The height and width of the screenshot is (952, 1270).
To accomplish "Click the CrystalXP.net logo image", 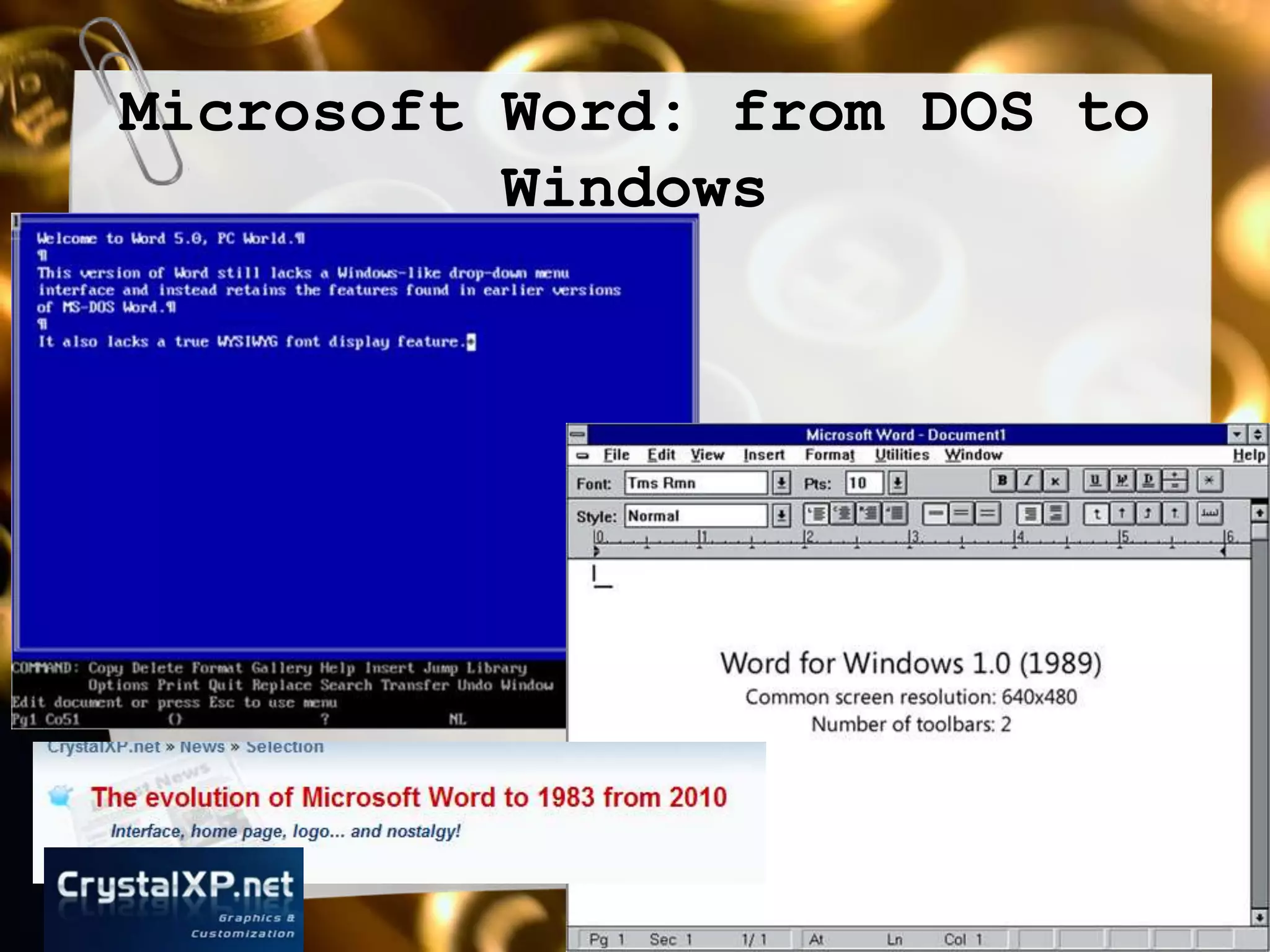I will [x=174, y=899].
